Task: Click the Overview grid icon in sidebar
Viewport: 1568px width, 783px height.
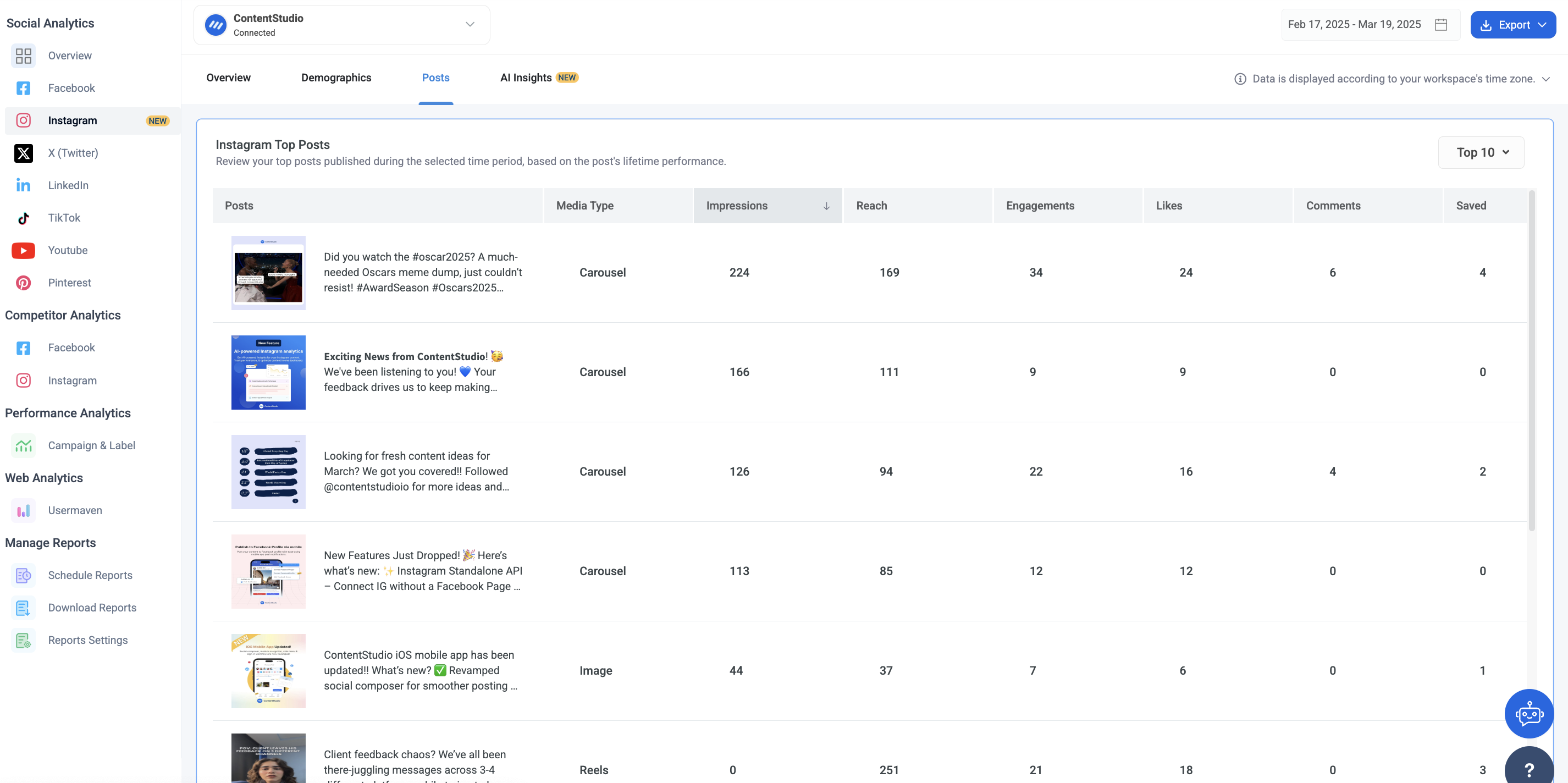Action: (23, 56)
